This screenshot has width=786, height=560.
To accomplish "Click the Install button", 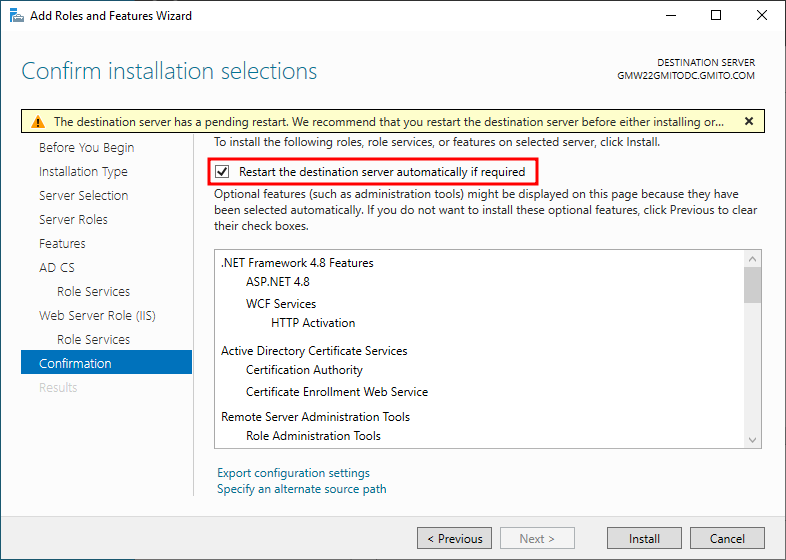I will click(x=644, y=538).
